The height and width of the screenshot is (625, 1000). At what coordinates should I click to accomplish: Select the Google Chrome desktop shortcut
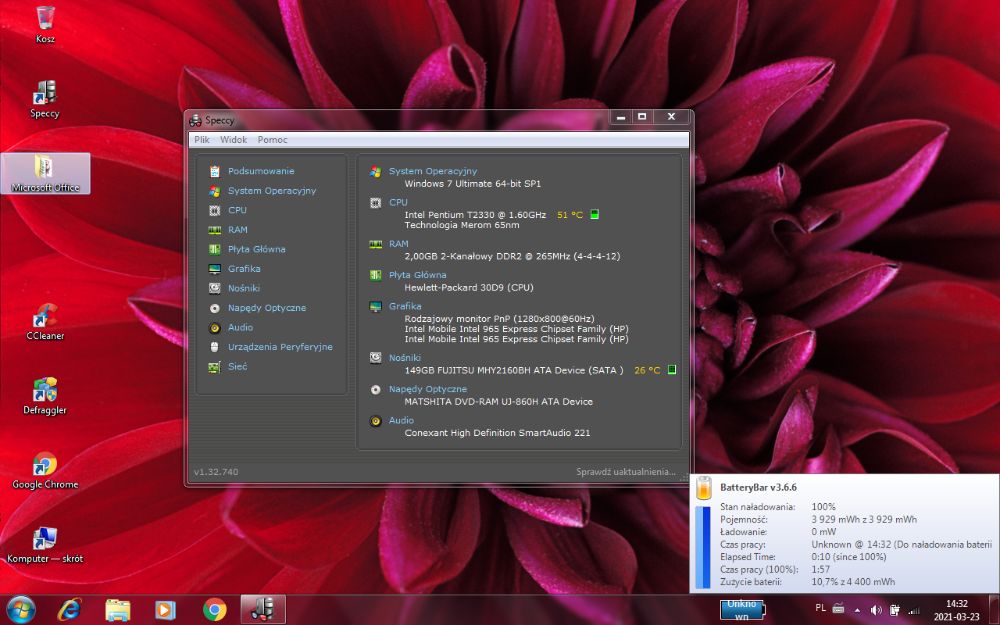pos(45,471)
